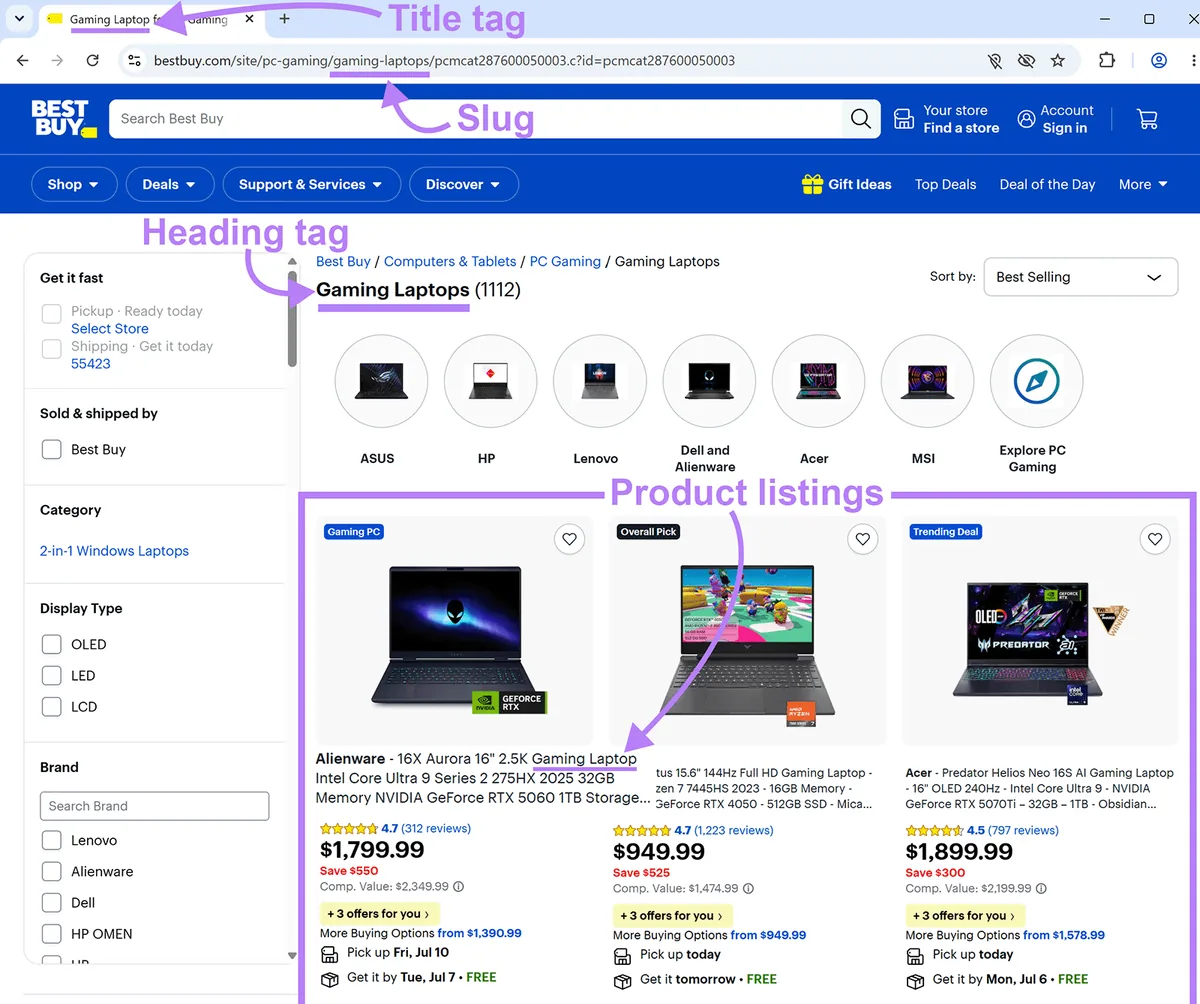Select the Dell and Alienware brand circle
This screenshot has width=1200, height=1004.
click(709, 381)
